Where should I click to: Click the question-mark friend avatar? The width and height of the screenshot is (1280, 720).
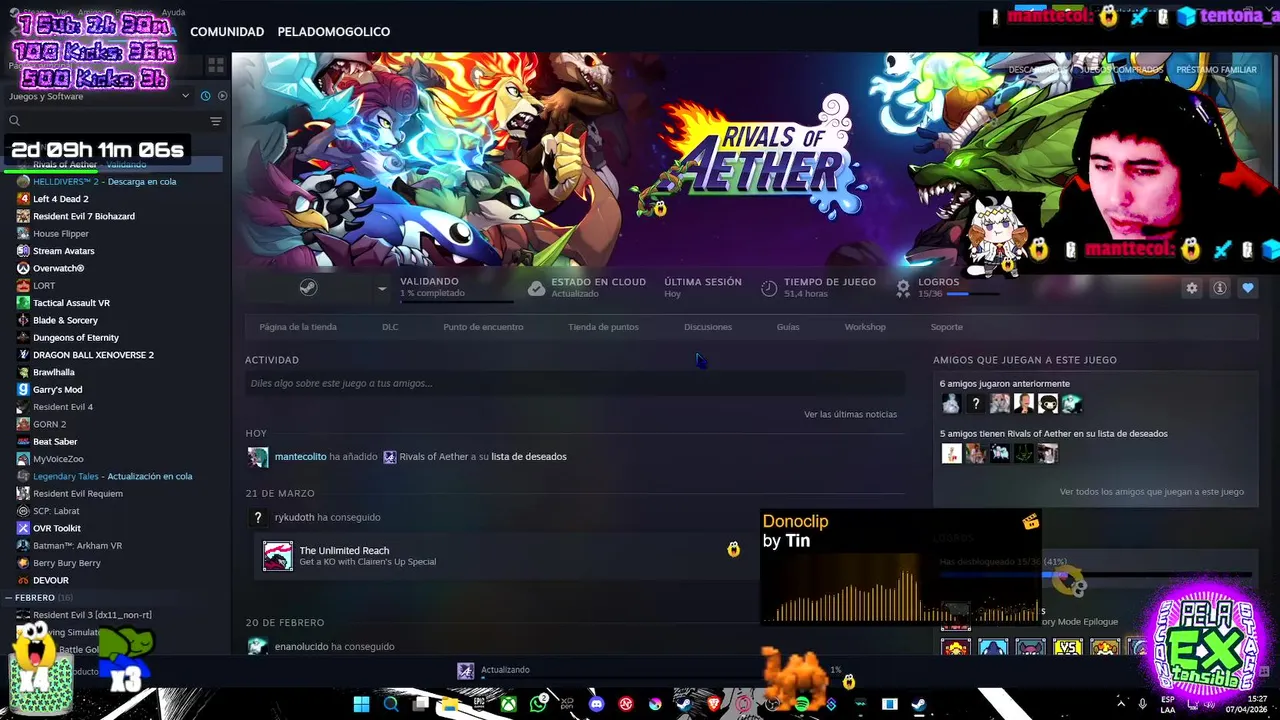click(x=975, y=404)
